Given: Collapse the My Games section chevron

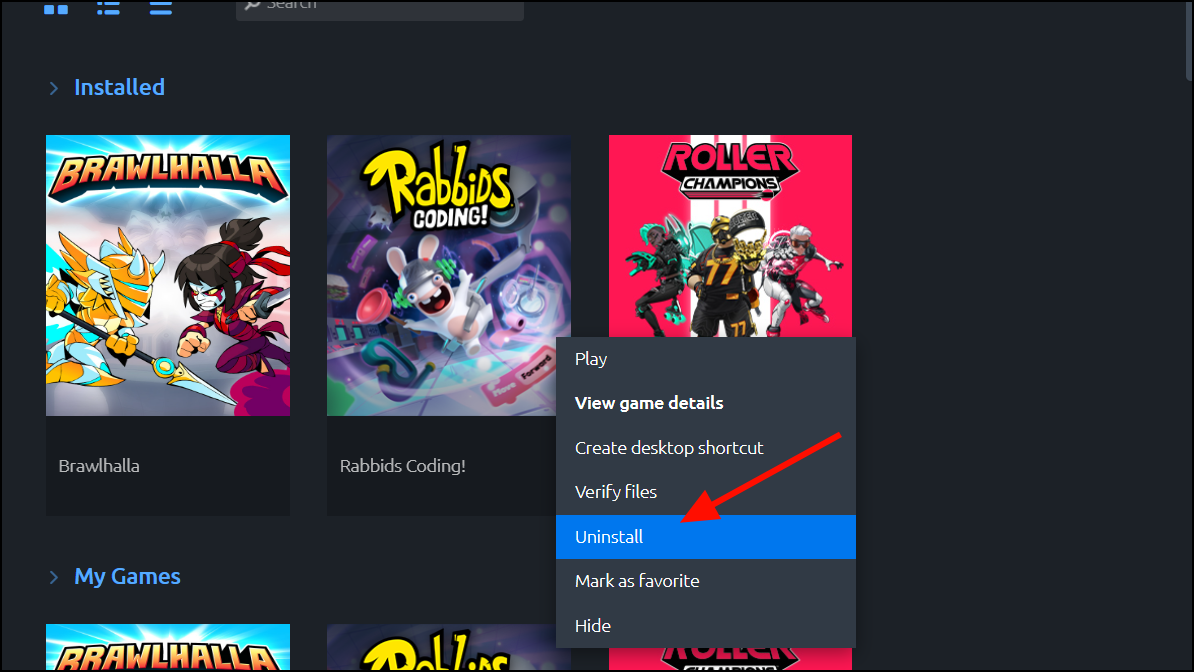Looking at the screenshot, I should pyautogui.click(x=53, y=578).
